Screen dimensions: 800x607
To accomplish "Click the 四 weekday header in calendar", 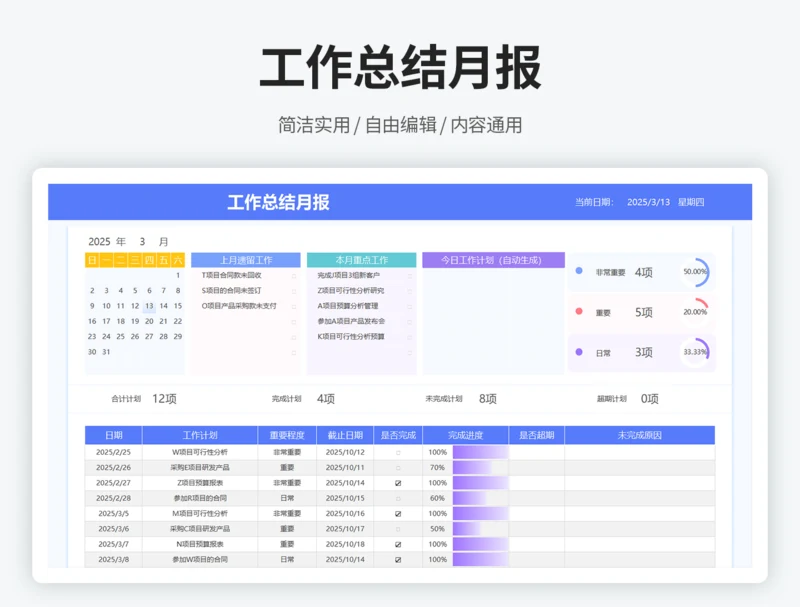I will tap(149, 260).
